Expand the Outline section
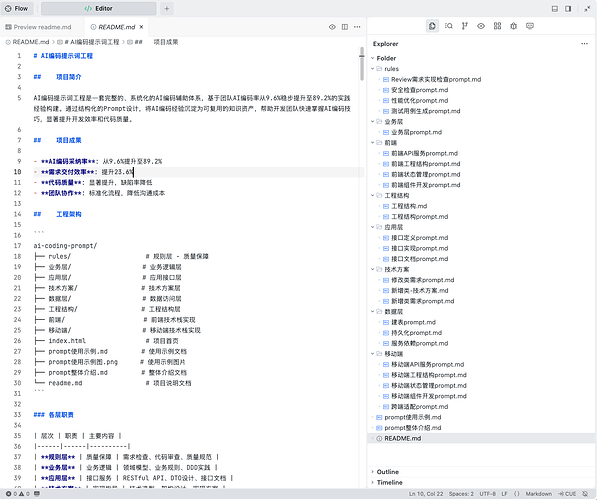The width and height of the screenshot is (597, 500). tap(388, 472)
